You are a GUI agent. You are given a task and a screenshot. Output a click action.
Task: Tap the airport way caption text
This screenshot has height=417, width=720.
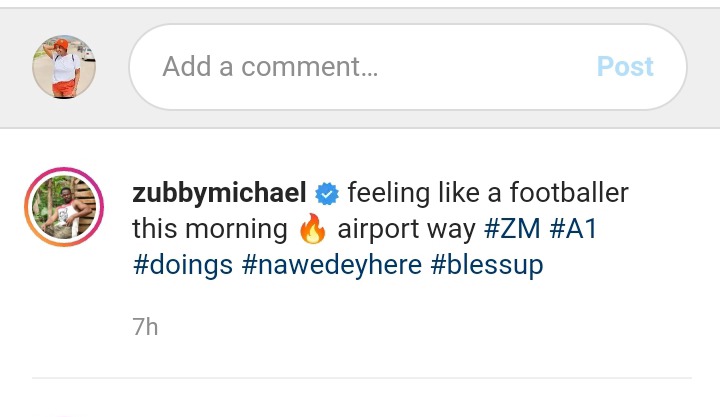(x=406, y=229)
